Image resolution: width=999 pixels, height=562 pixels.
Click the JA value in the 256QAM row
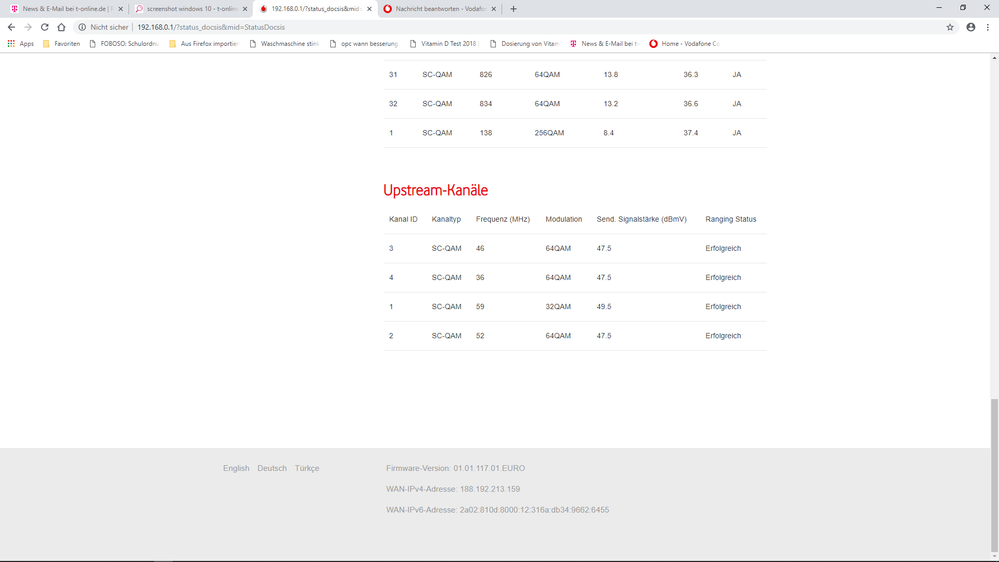tap(737, 133)
